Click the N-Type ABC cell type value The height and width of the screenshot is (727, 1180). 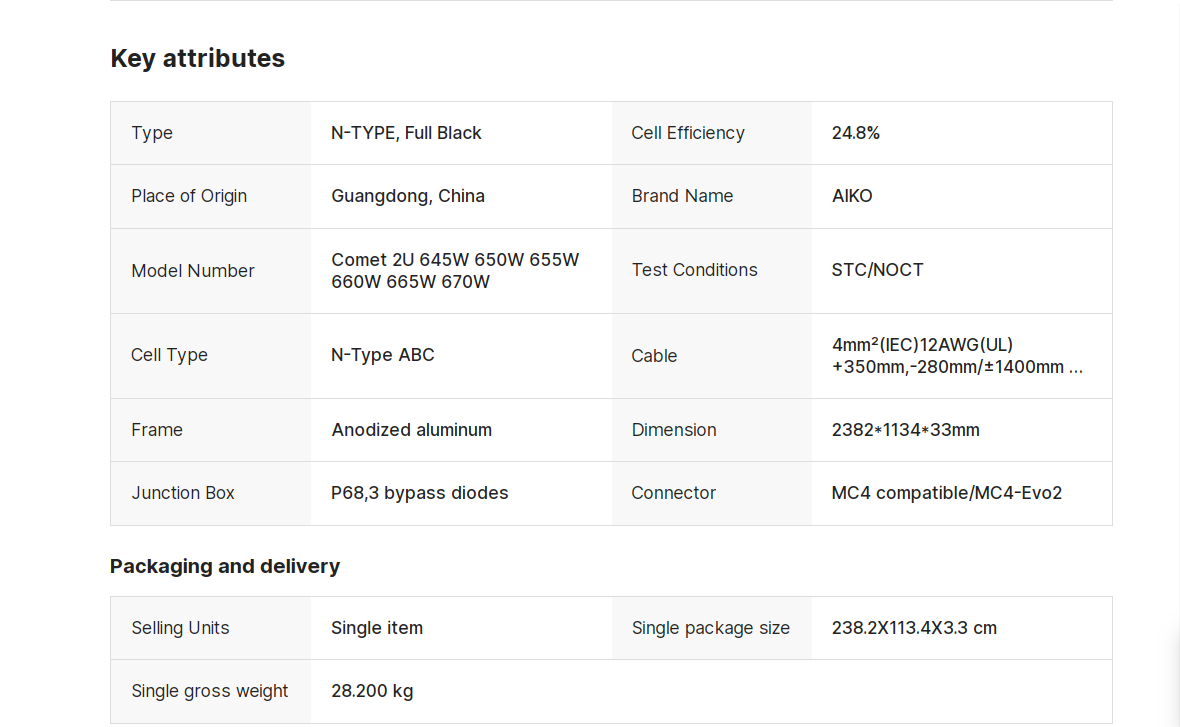(383, 355)
